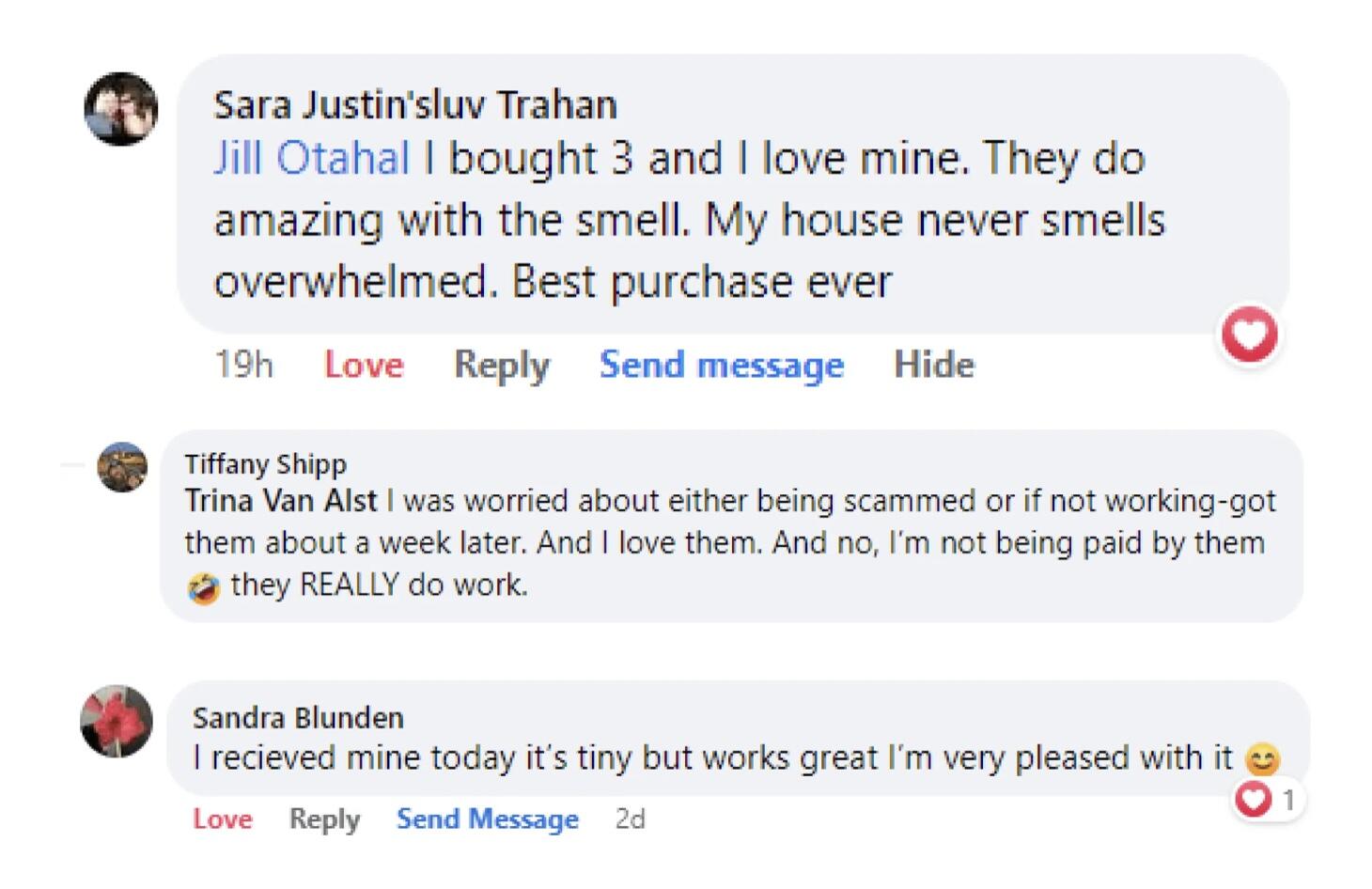Open Tiffany Shipp's profile avatar
Image resolution: width=1372 pixels, height=889 pixels.
[122, 467]
